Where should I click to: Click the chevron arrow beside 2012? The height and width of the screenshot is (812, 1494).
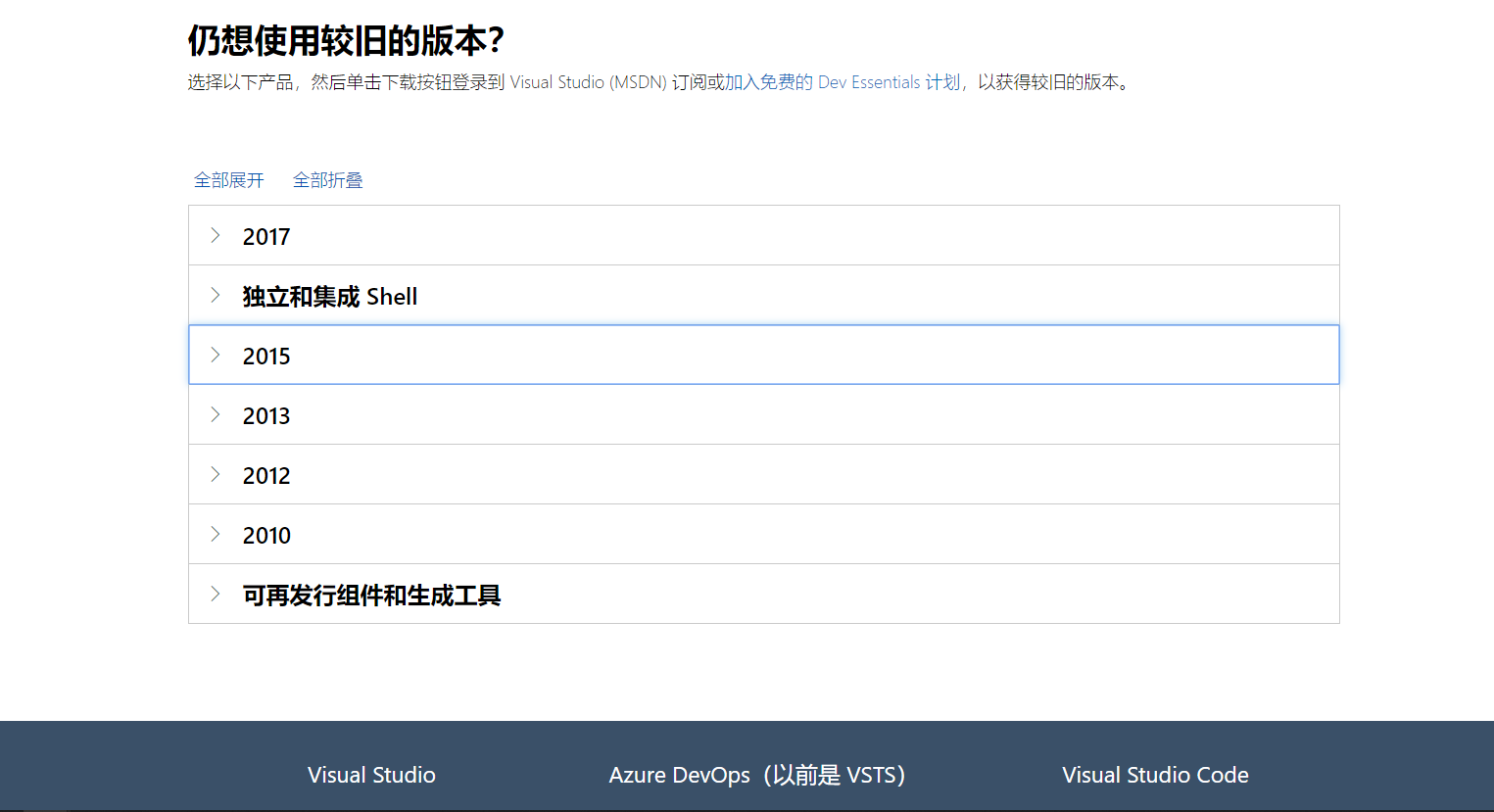tap(216, 474)
